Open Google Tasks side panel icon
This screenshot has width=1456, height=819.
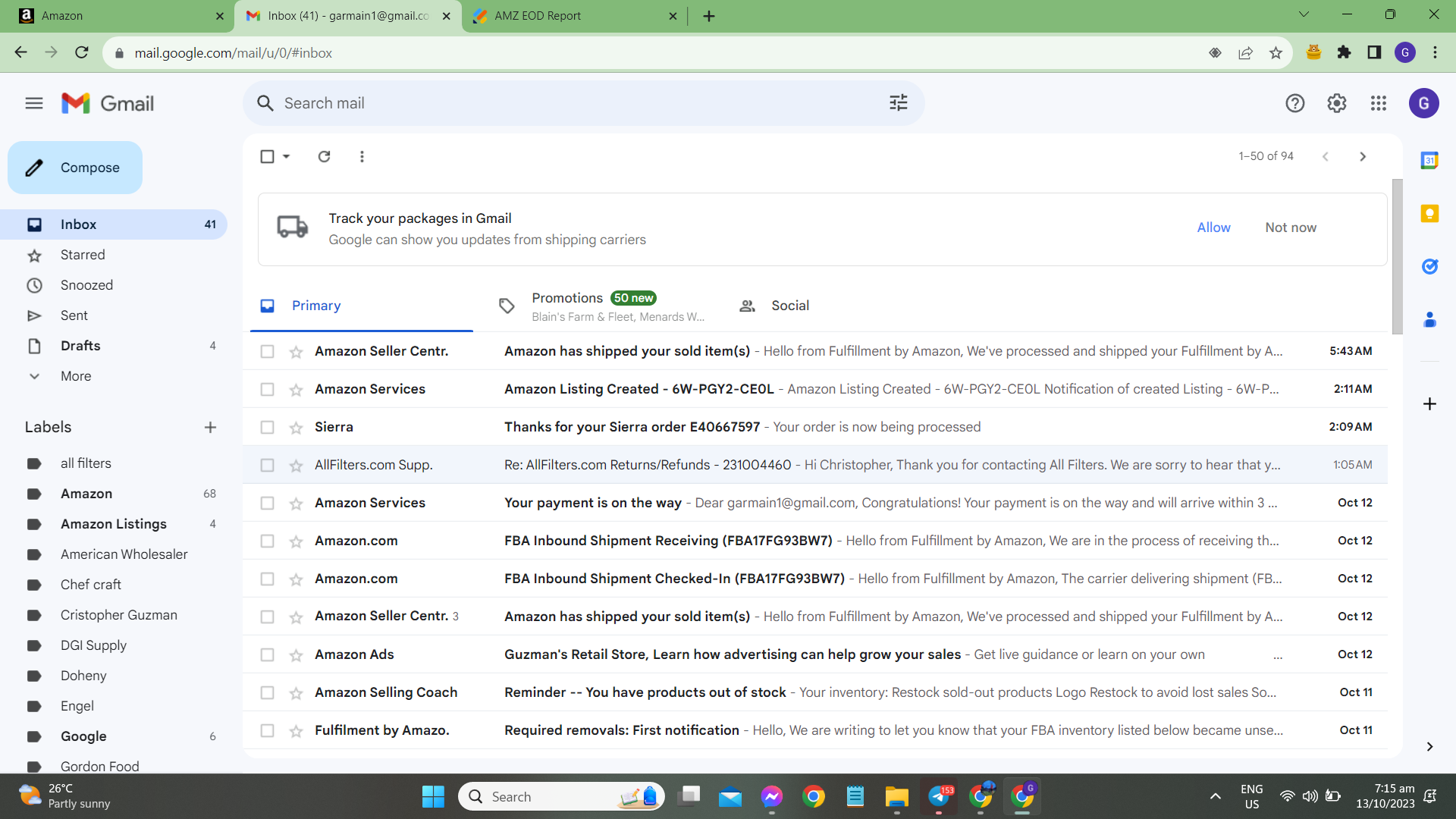pos(1429,266)
